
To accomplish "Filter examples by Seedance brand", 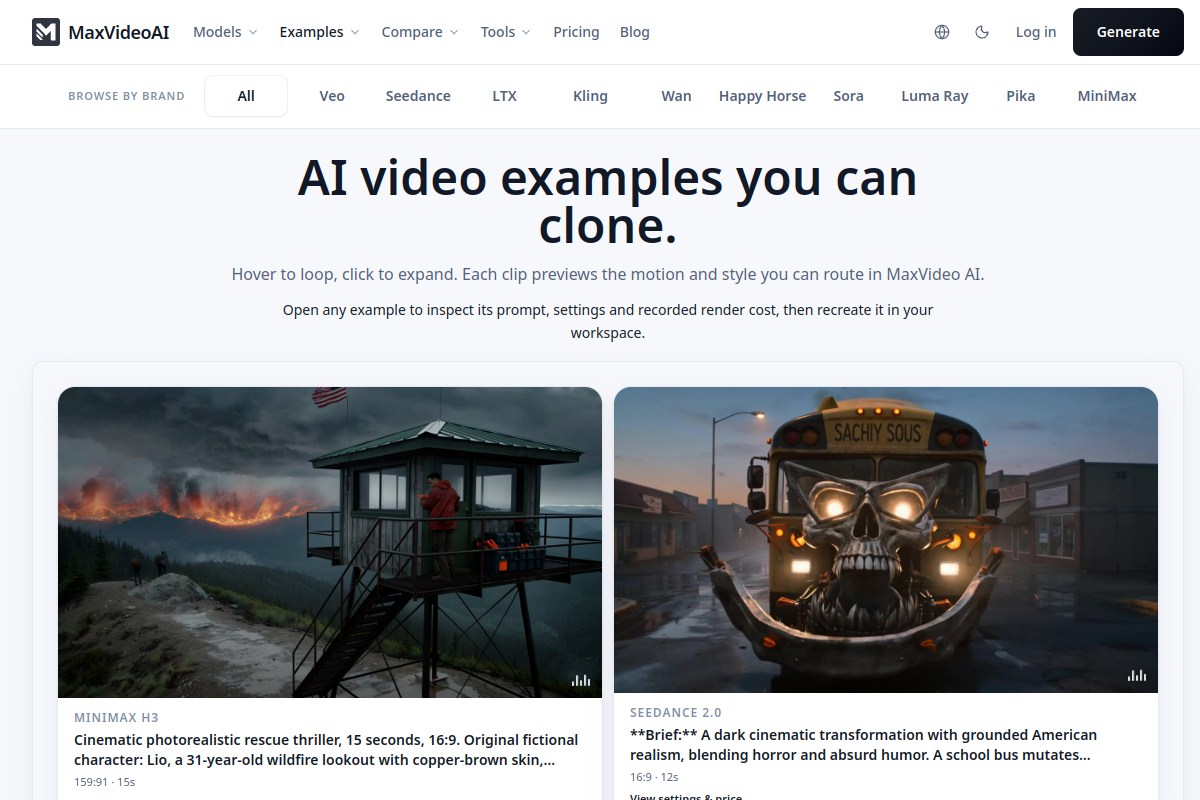I will tap(418, 96).
